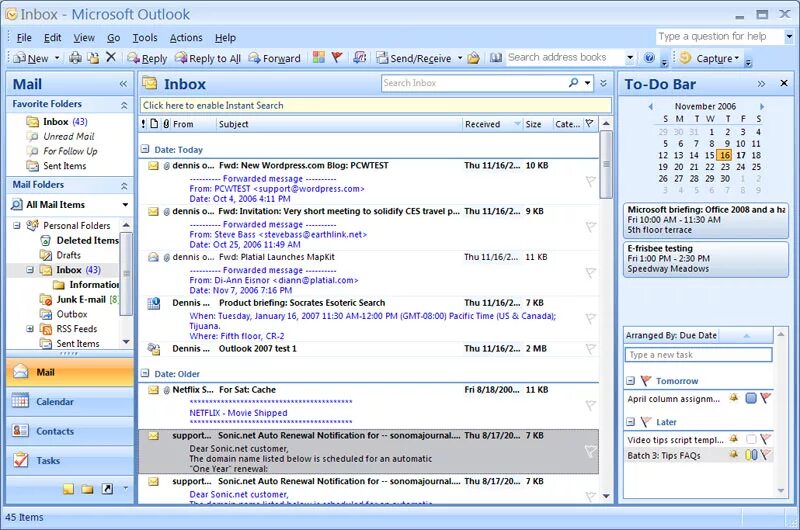Open Deleted Items folder
This screenshot has height=530, width=800.
pos(87,240)
